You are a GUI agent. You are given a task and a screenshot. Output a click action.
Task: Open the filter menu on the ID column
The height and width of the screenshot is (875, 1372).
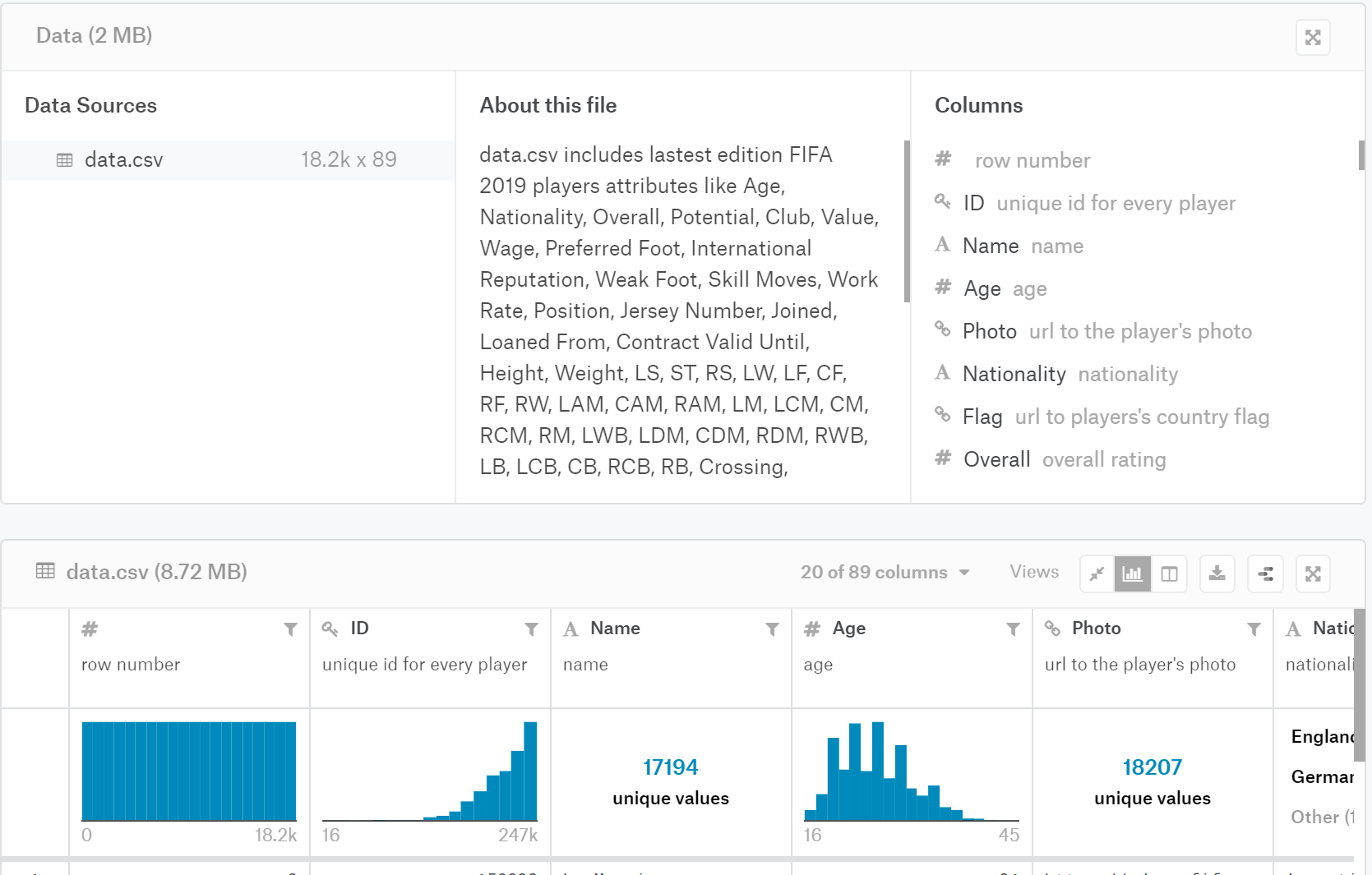pyautogui.click(x=531, y=629)
